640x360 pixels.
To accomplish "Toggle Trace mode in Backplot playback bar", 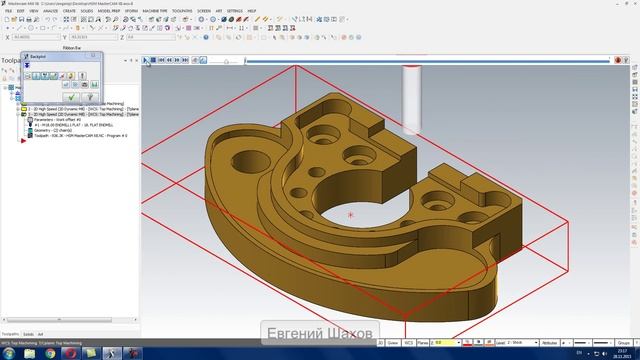I will tap(195, 60).
